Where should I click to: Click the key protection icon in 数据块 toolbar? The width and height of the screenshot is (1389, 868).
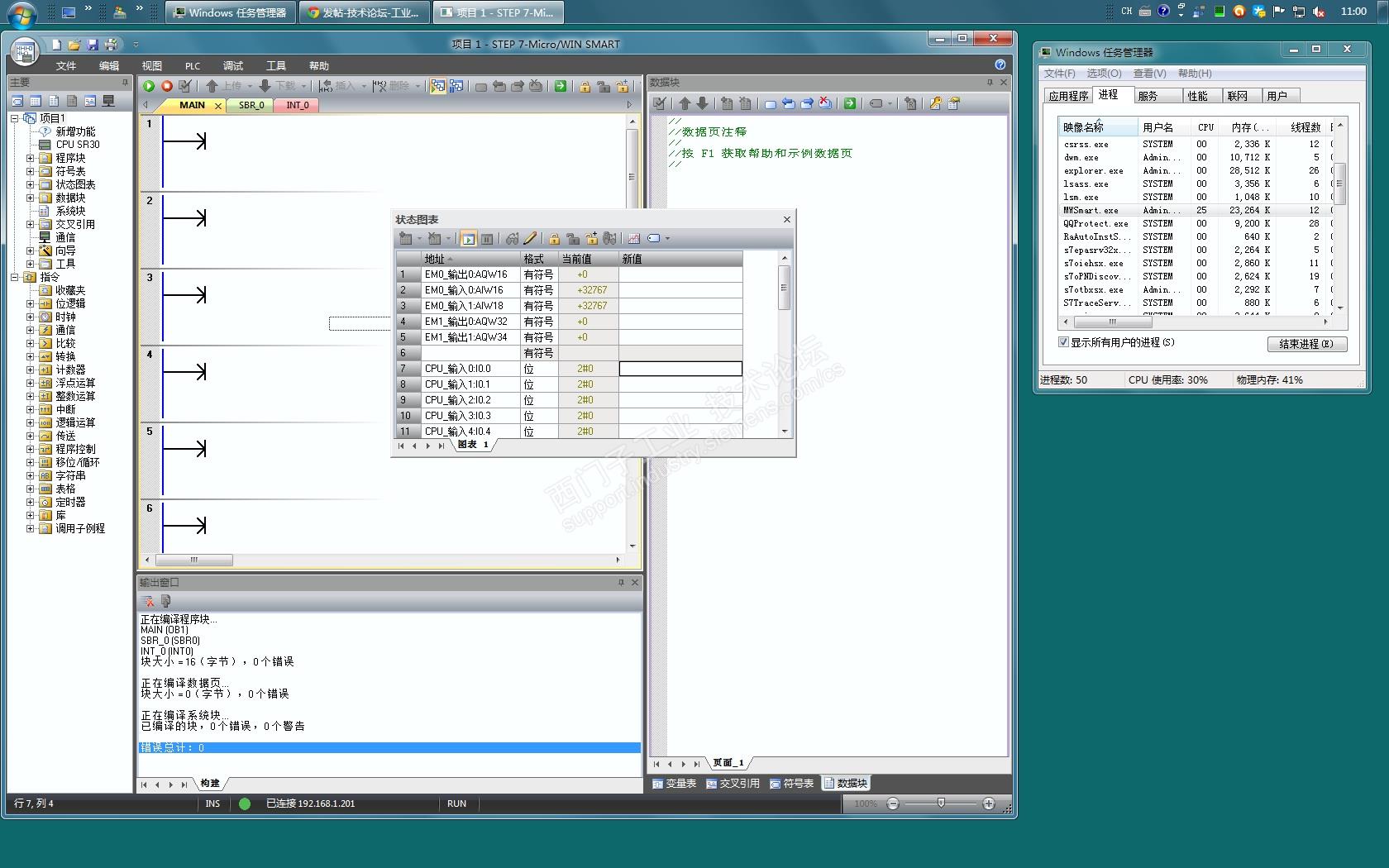(935, 103)
